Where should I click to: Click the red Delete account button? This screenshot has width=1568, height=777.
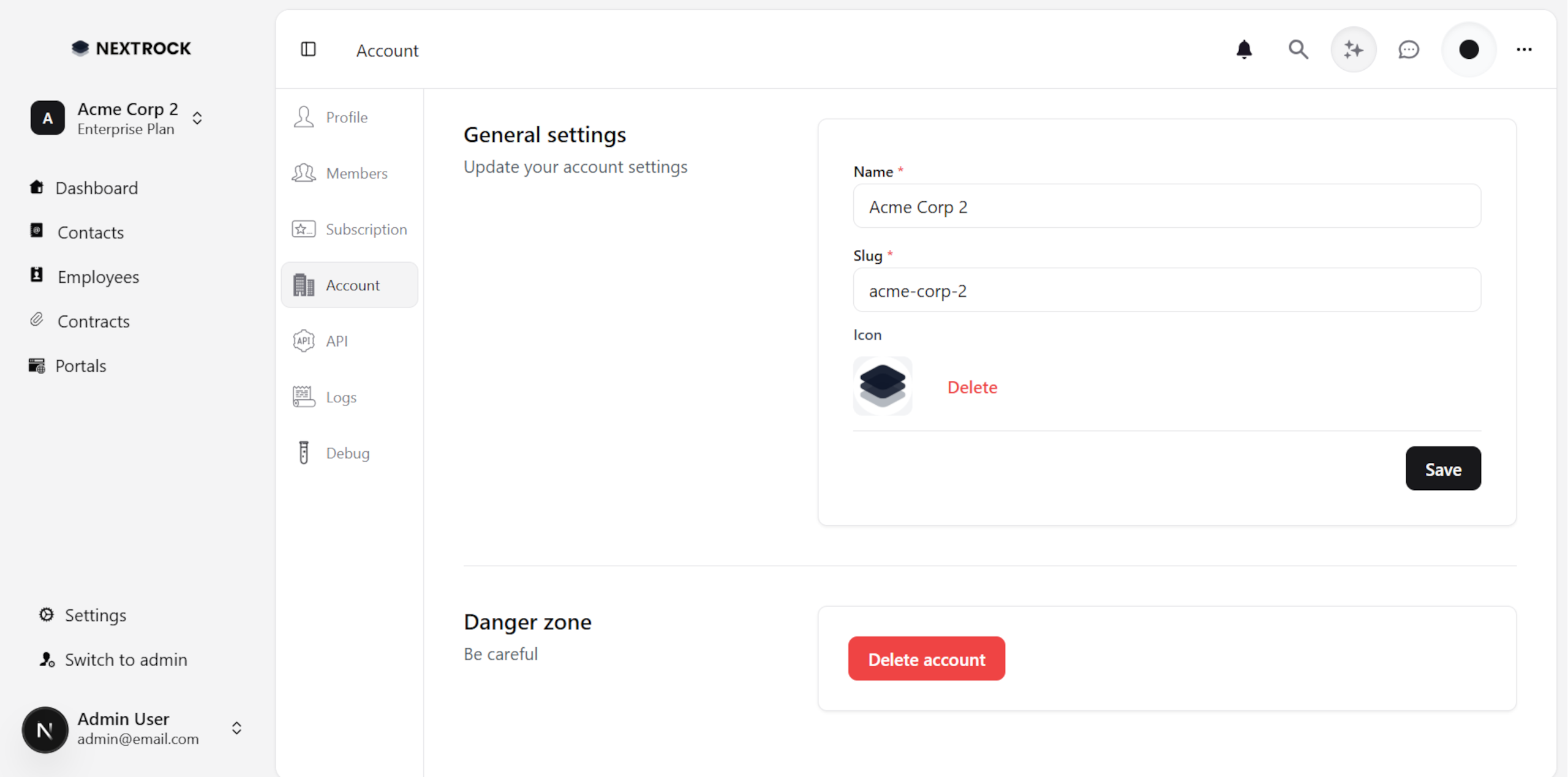(926, 659)
